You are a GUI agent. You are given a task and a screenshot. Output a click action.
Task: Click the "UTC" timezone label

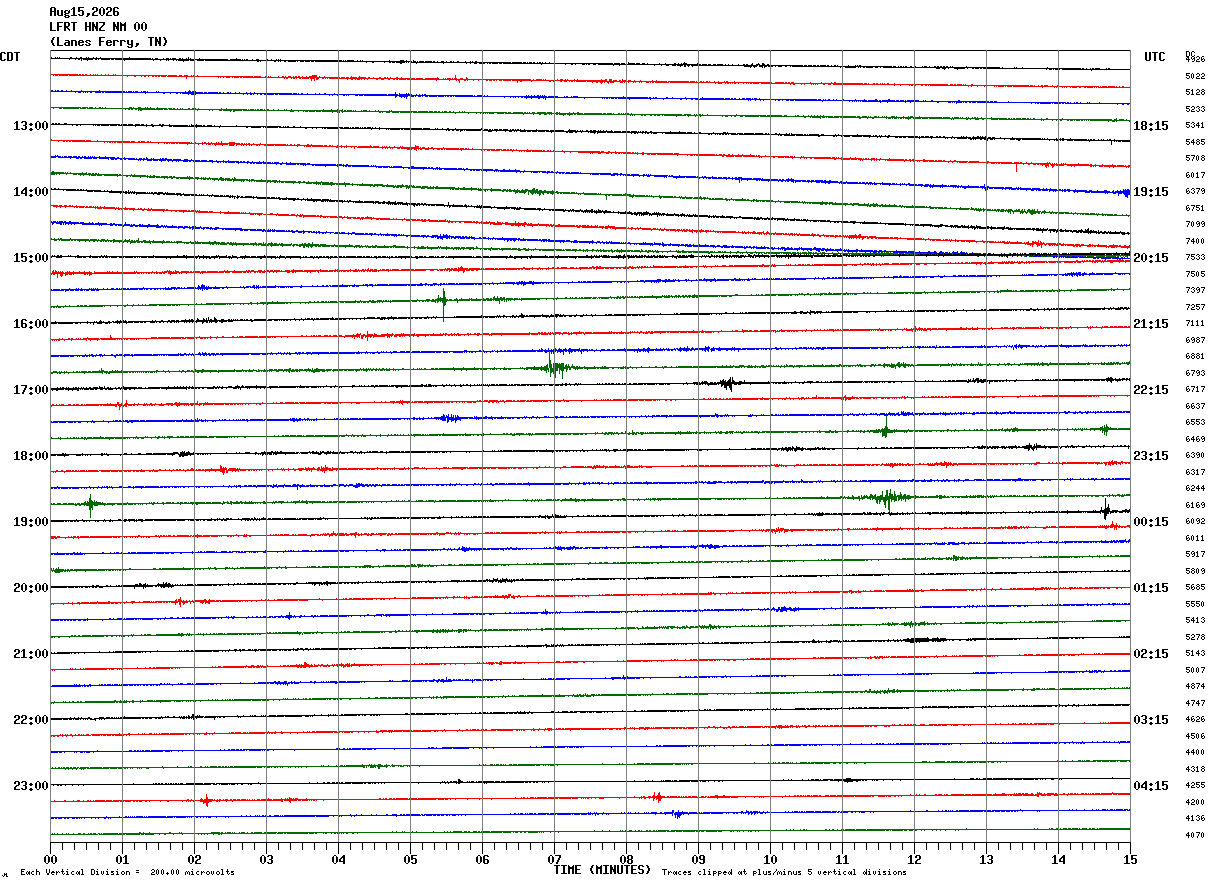[x=1155, y=57]
